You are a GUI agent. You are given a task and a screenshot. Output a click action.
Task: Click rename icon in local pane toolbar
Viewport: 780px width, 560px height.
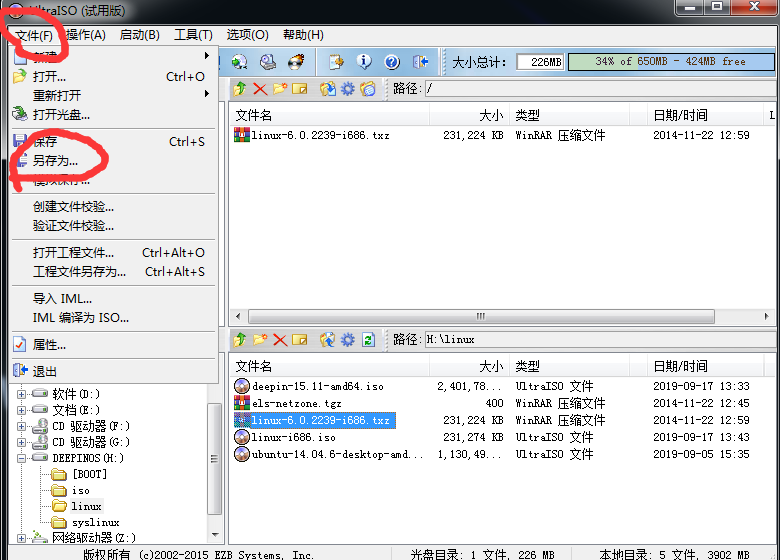click(299, 340)
